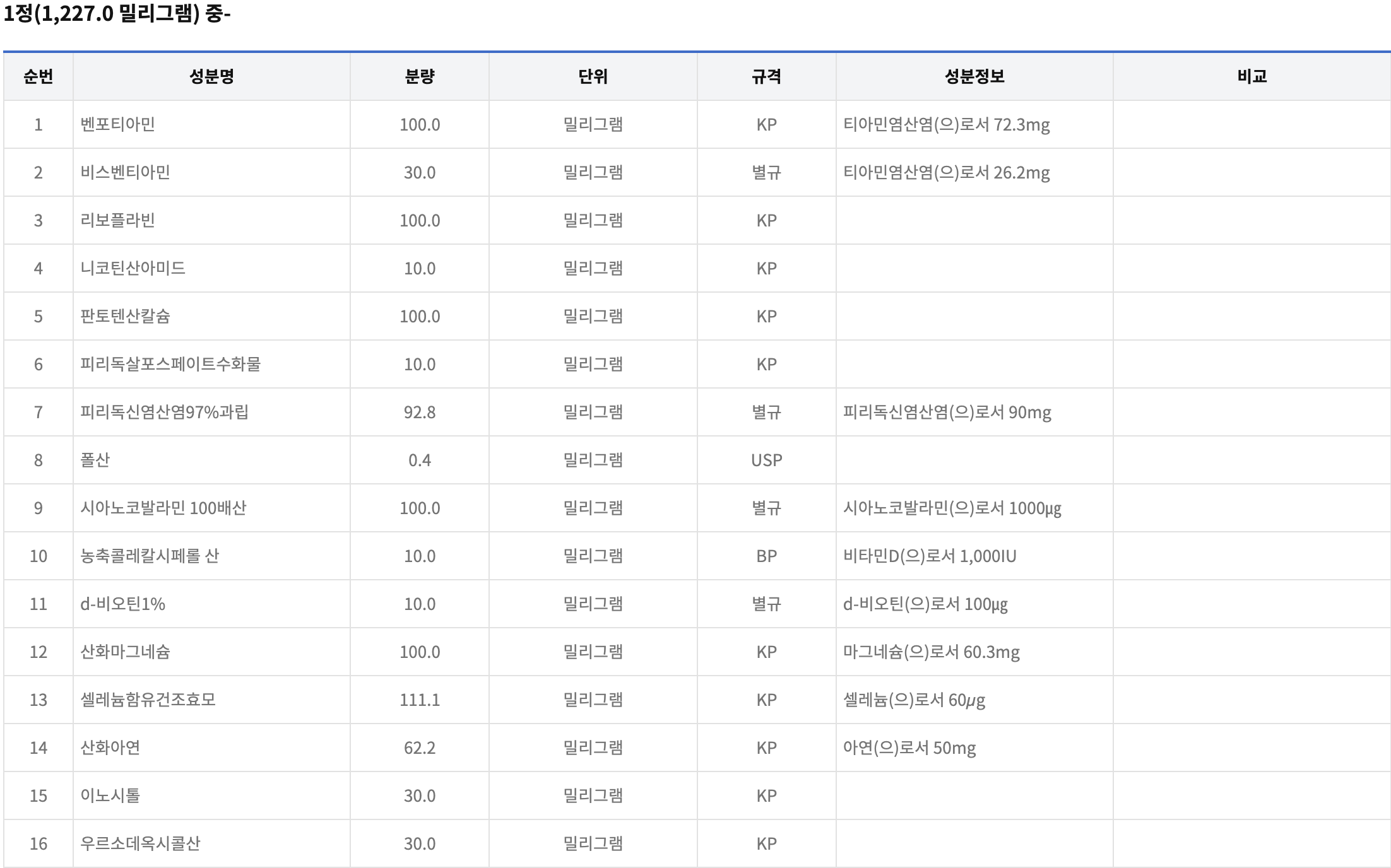The width and height of the screenshot is (1391, 868).
Task: Click the 분량 column header
Action: pos(418,76)
